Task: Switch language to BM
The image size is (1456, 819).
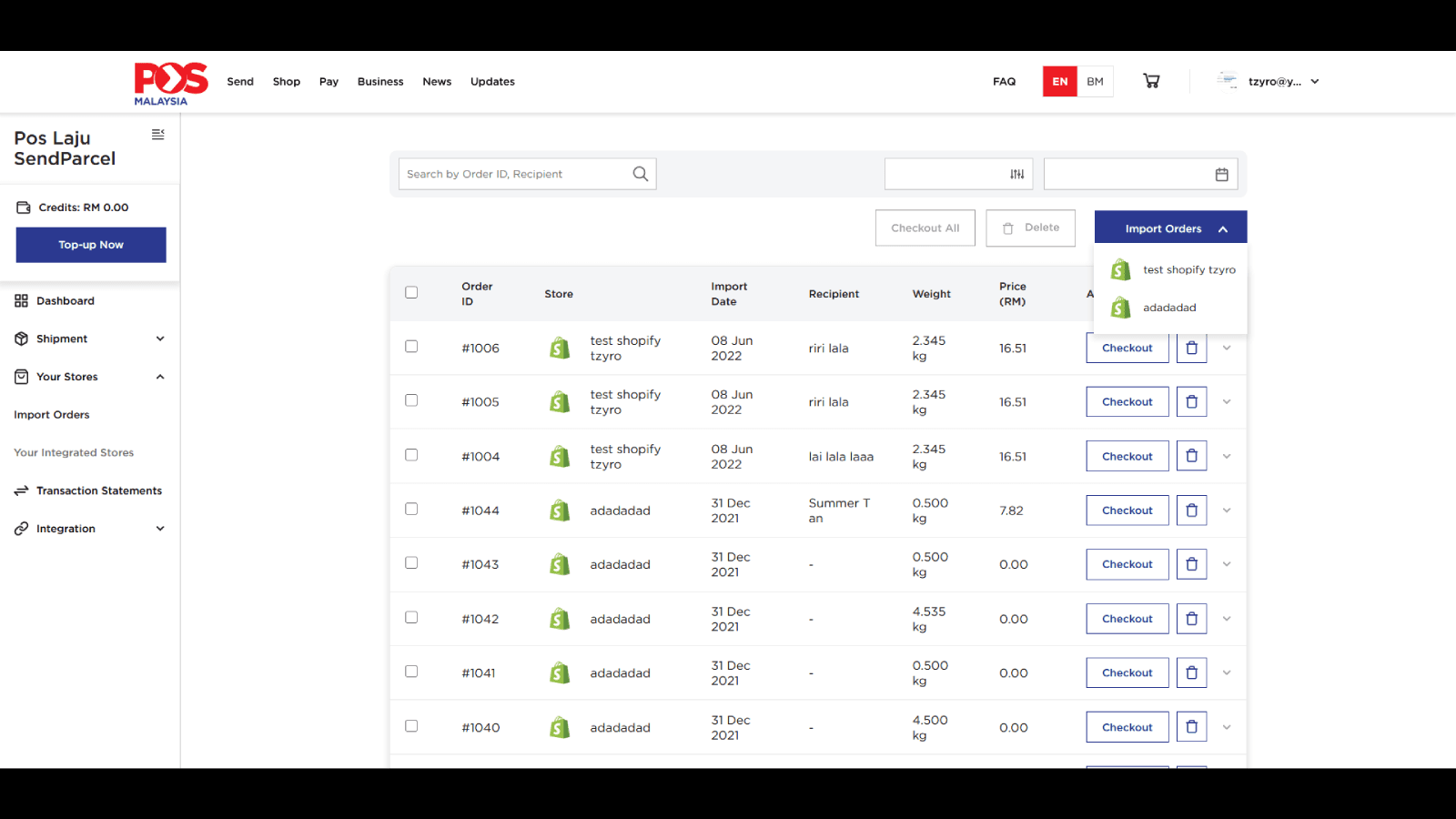Action: coord(1095,81)
